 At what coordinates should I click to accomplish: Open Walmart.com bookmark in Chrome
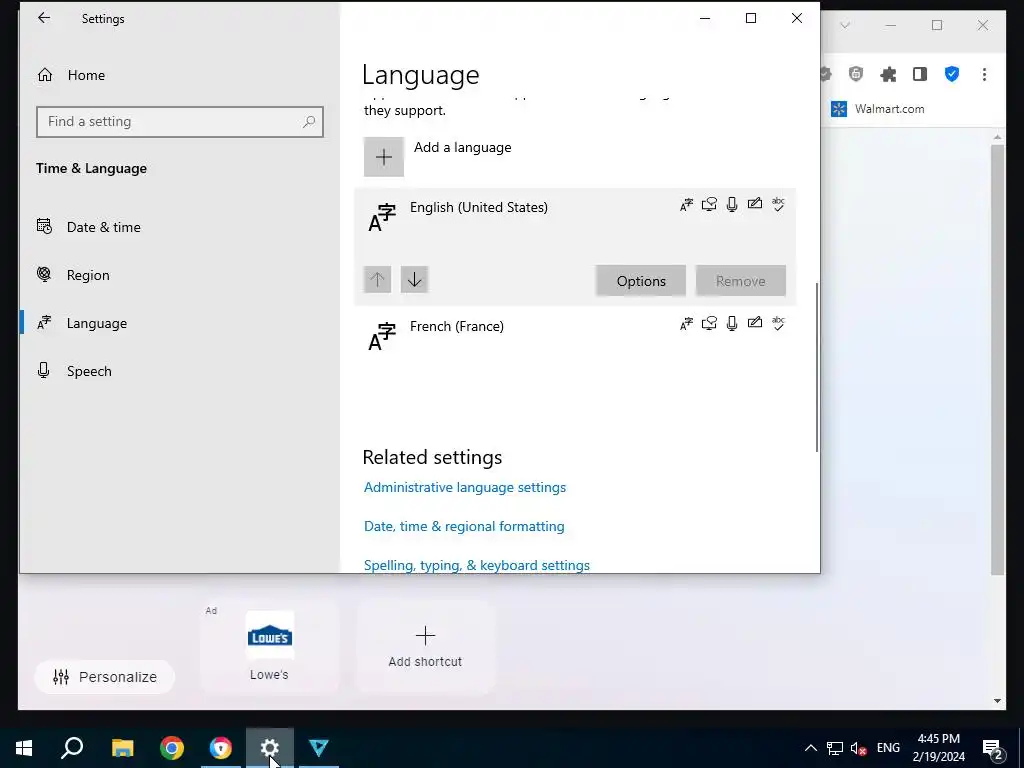point(878,109)
